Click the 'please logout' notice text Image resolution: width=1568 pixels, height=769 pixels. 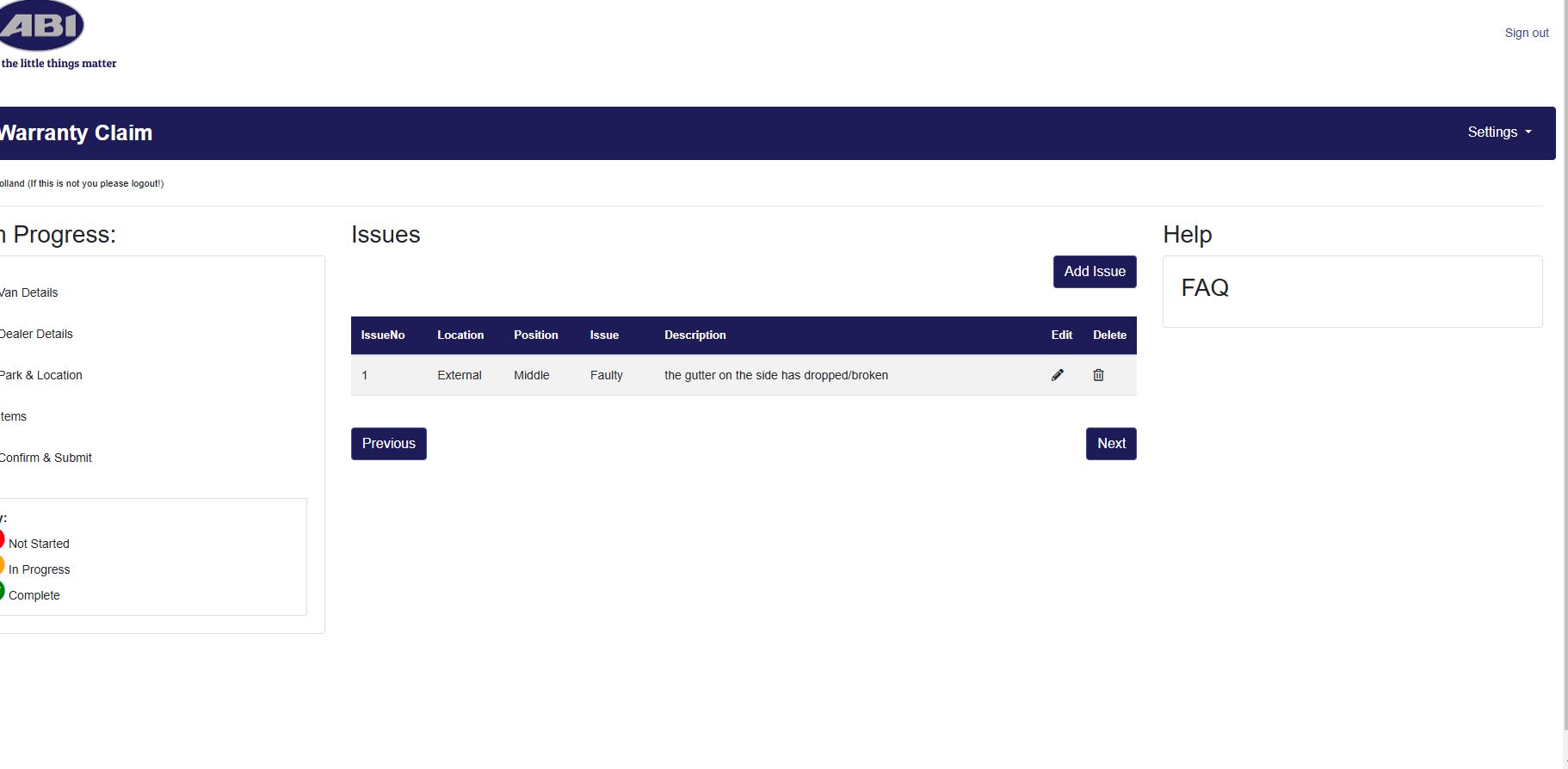82,183
